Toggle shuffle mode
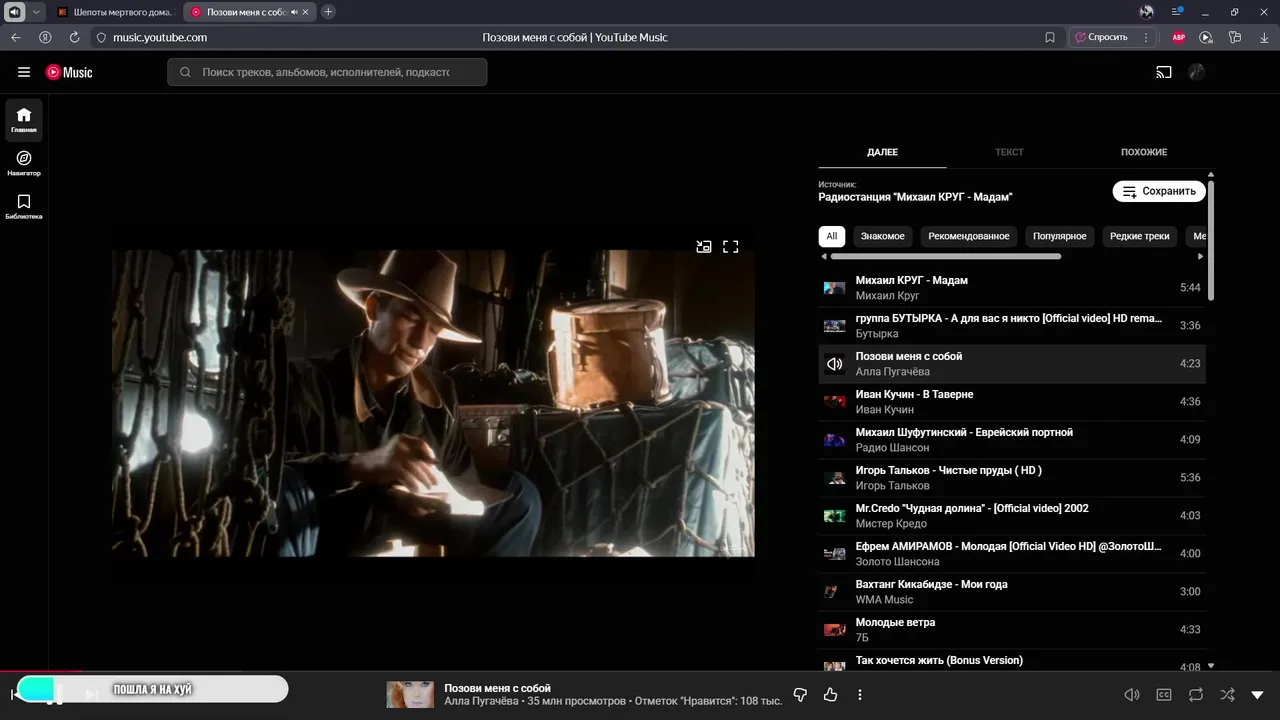The width and height of the screenshot is (1280, 720). (1227, 695)
